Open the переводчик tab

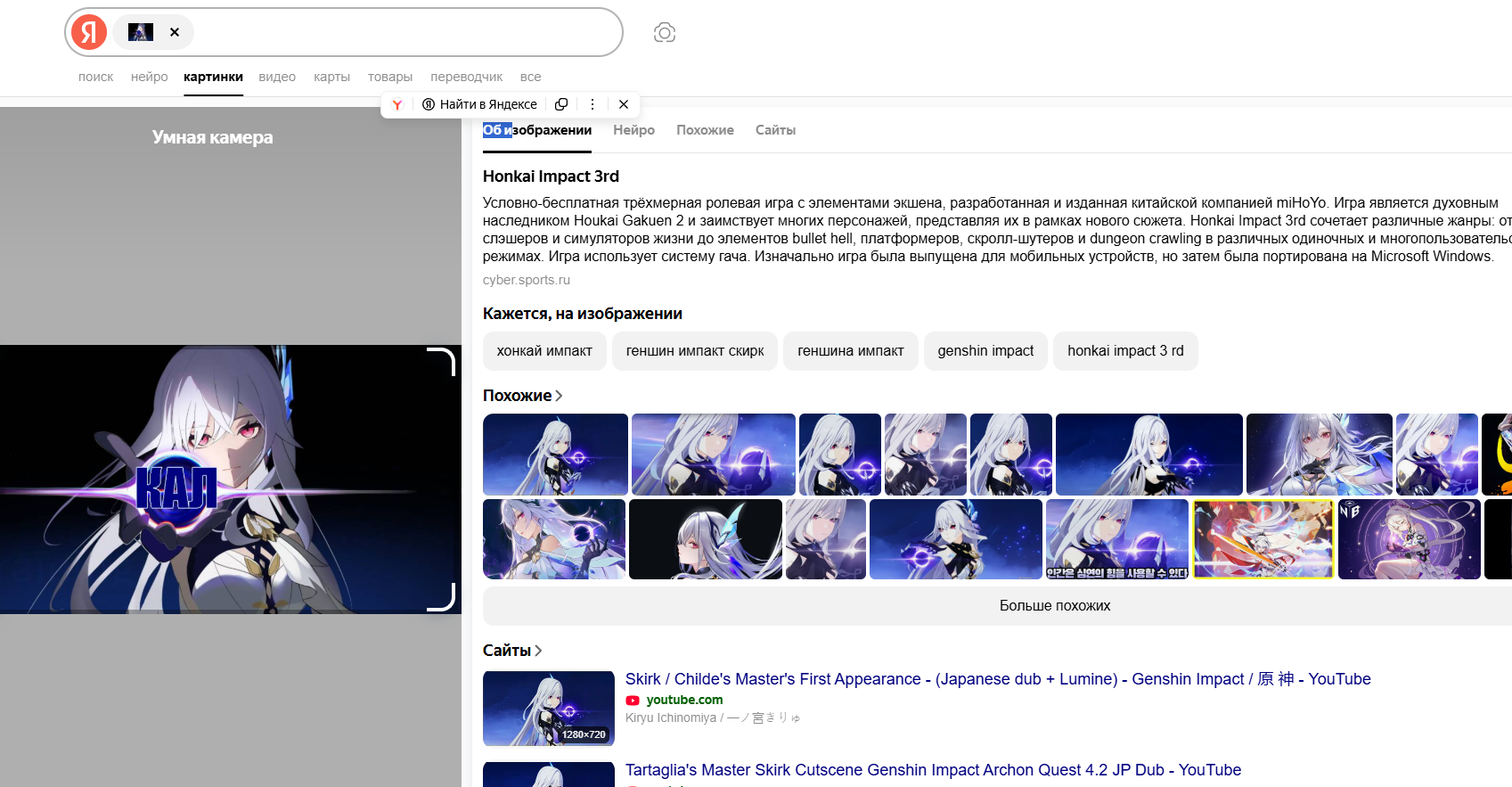pyautogui.click(x=466, y=77)
